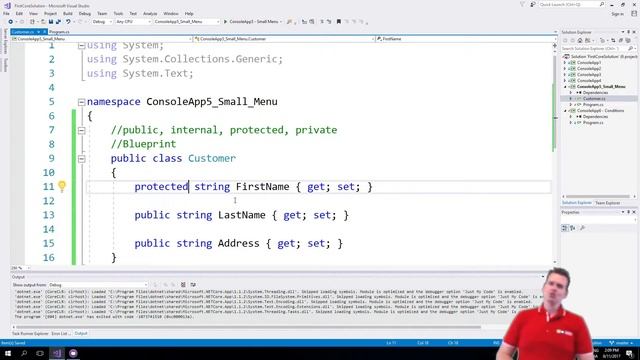Viewport: 640px width, 360px height.
Task: Close the Customer.cs editor tab
Action: (44, 31)
